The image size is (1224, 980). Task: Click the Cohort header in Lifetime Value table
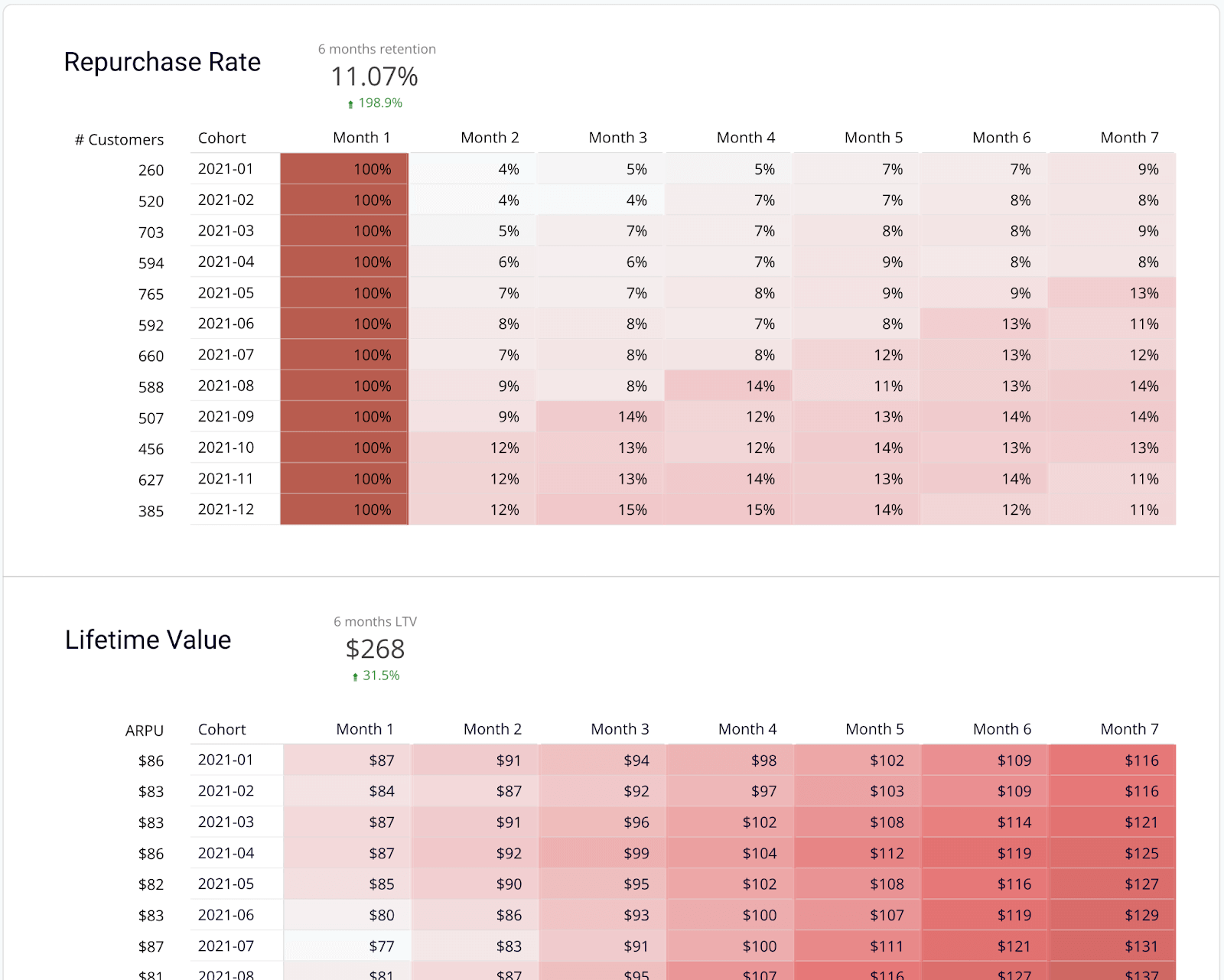point(222,729)
